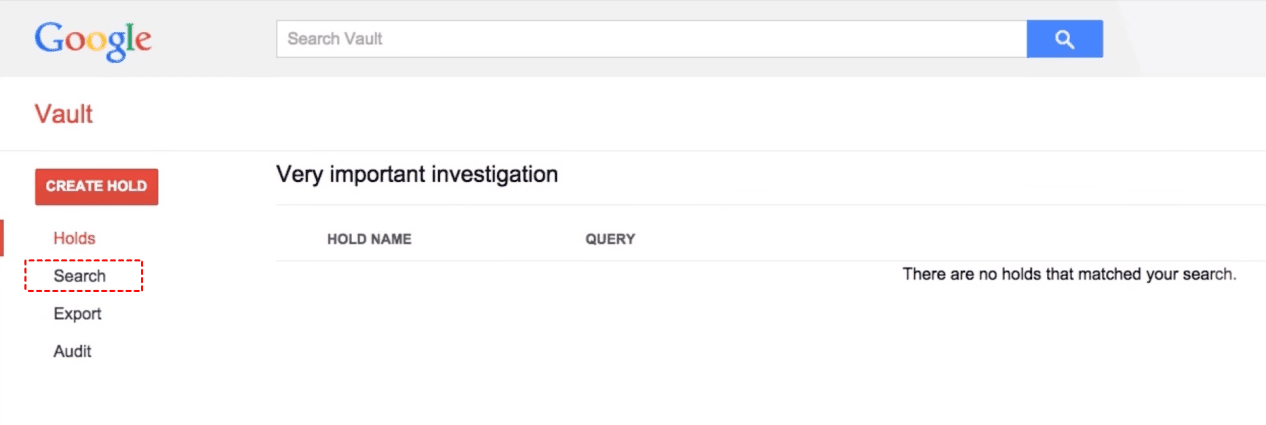1266x425 pixels.
Task: Sort by the HOLD NAME column header
Action: point(369,239)
